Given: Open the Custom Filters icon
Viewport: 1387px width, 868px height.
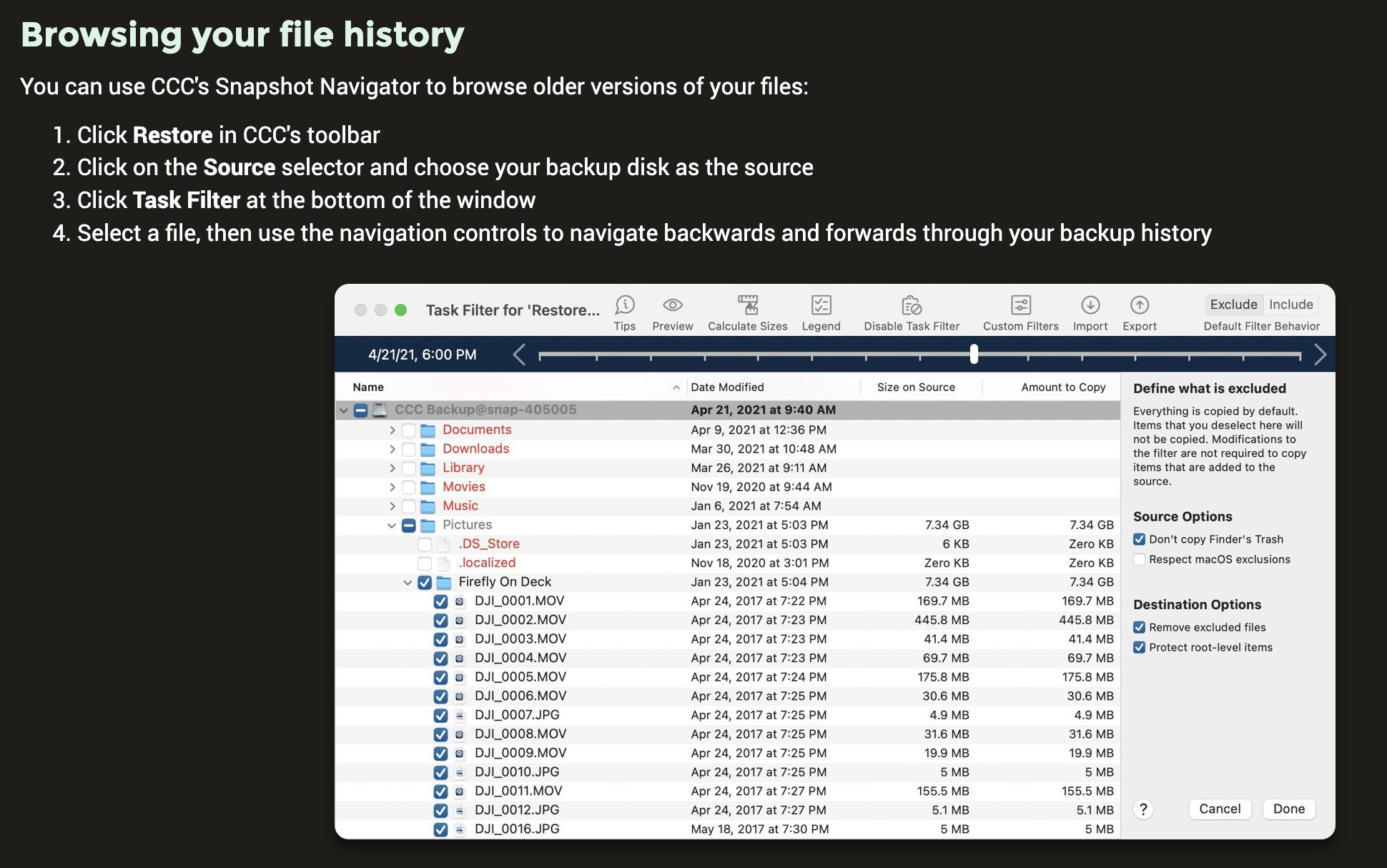Looking at the screenshot, I should coord(1020,306).
